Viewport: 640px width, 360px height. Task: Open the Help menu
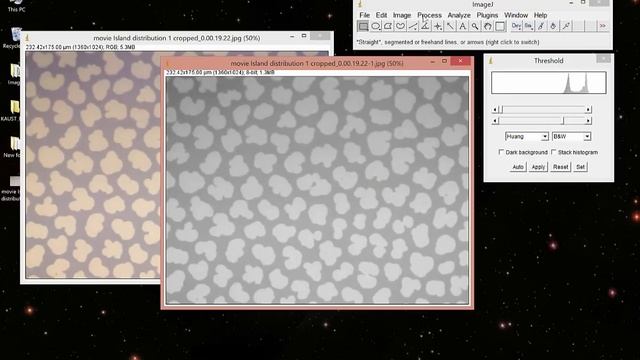pyautogui.click(x=540, y=15)
